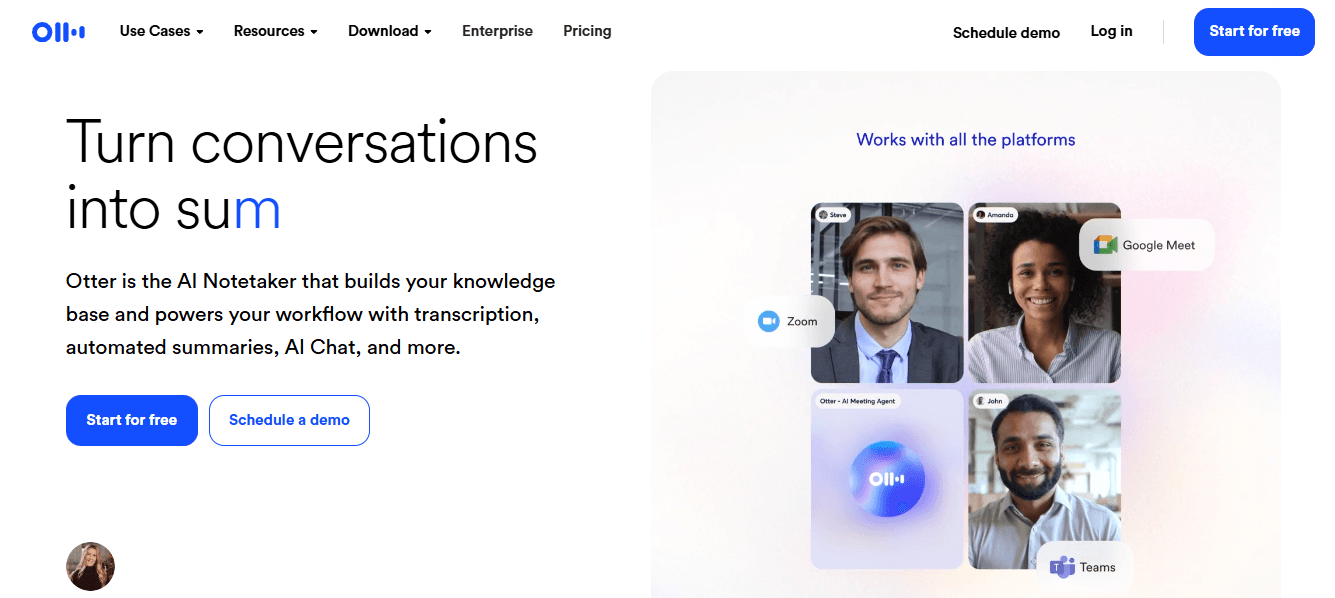Screen dimensions: 1335x598
Task: Click the woman's round avatar photo
Action: (90, 566)
